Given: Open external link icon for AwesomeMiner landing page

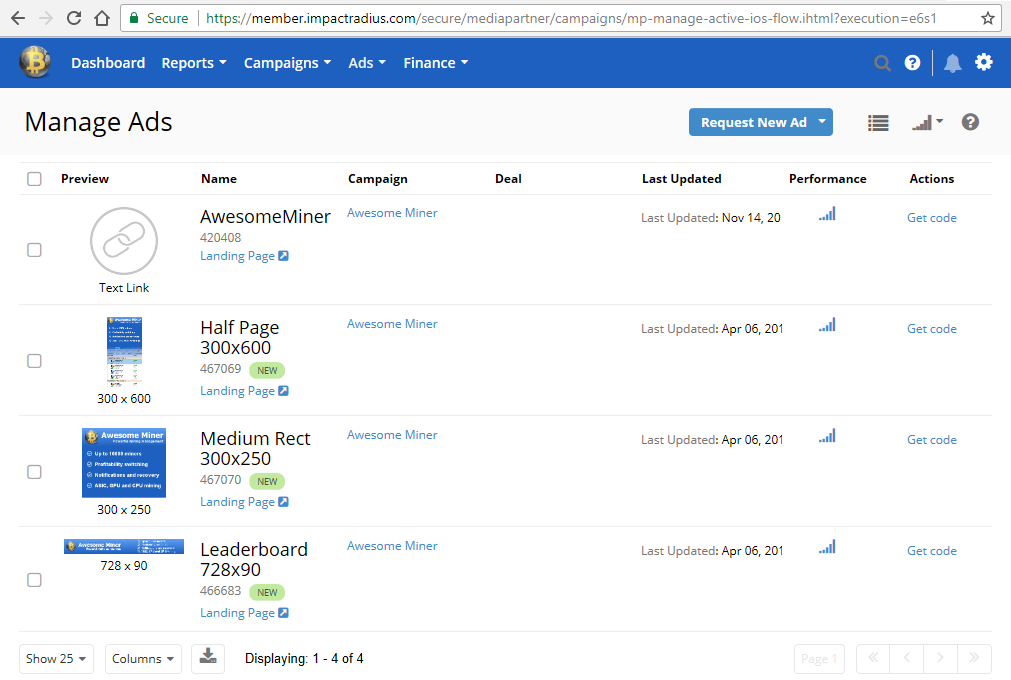Looking at the screenshot, I should 283,256.
